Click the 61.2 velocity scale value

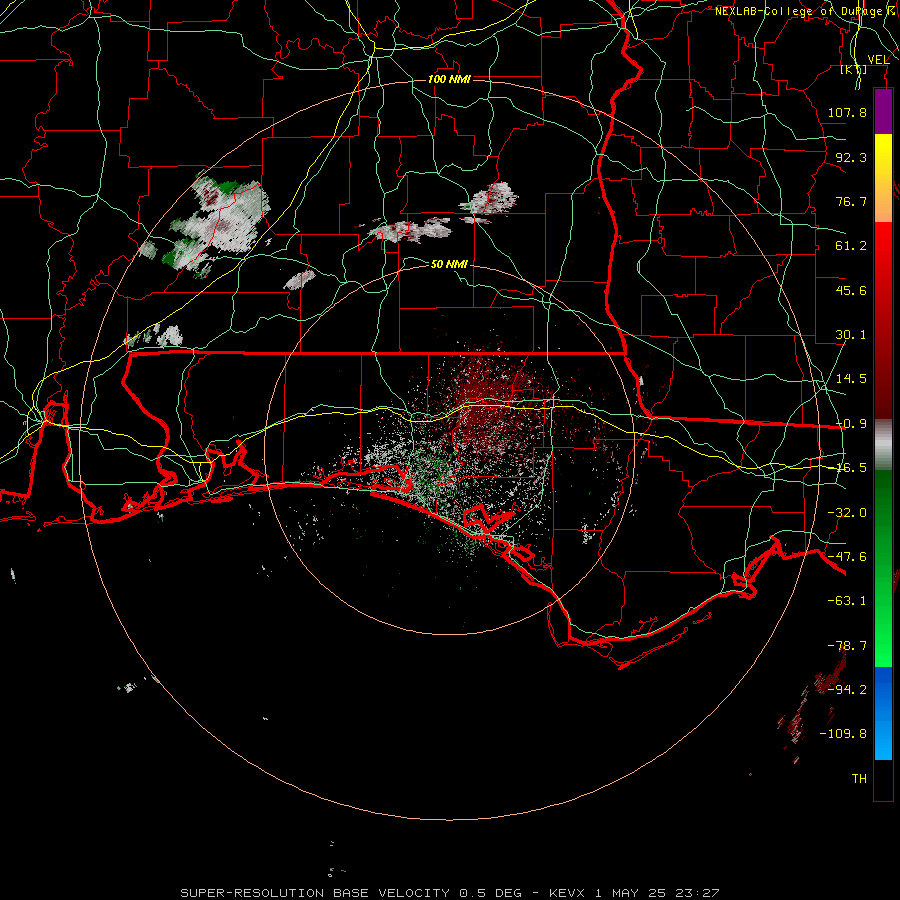tap(851, 246)
